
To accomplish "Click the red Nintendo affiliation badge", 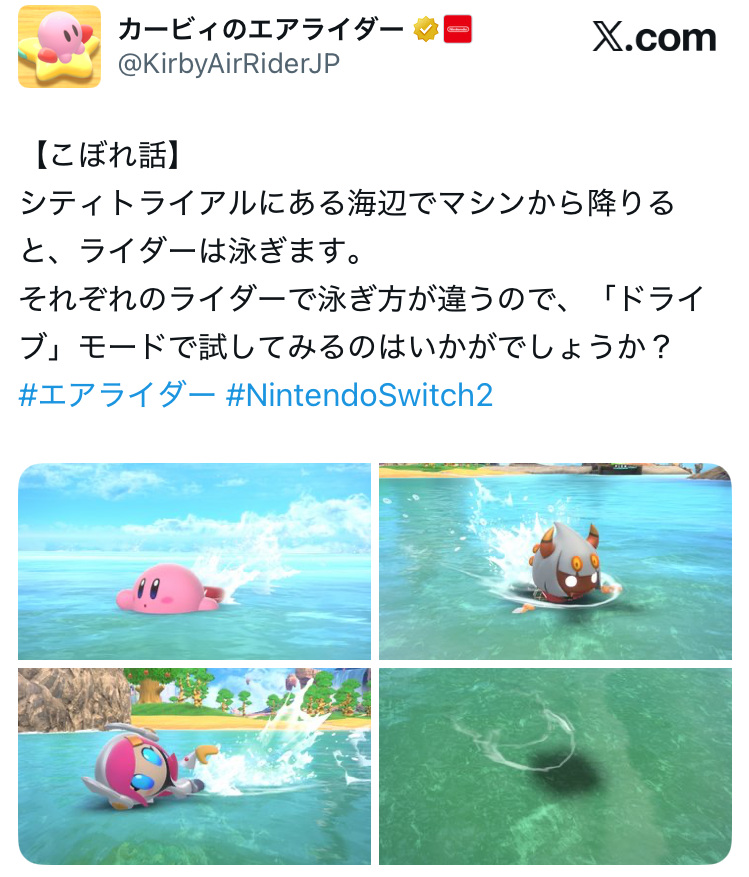I will point(458,30).
